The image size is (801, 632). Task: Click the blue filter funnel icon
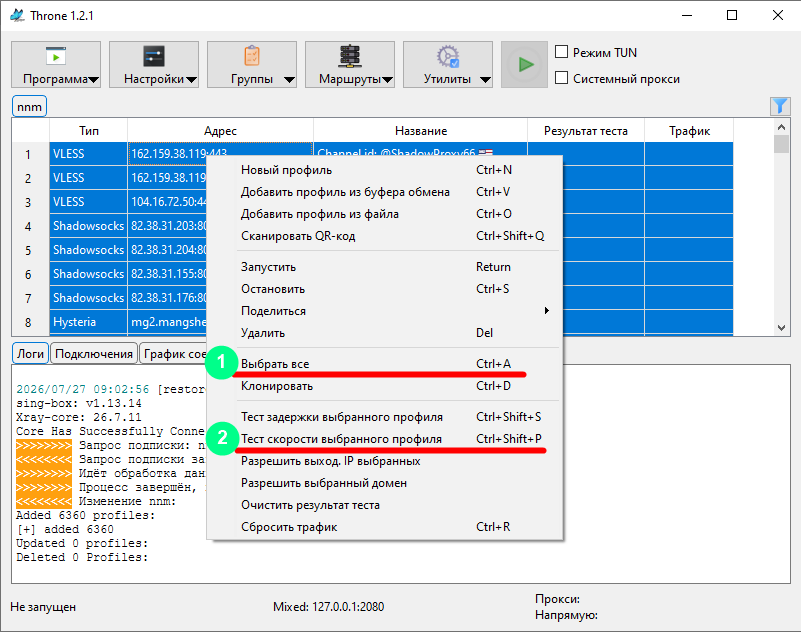coord(780,106)
